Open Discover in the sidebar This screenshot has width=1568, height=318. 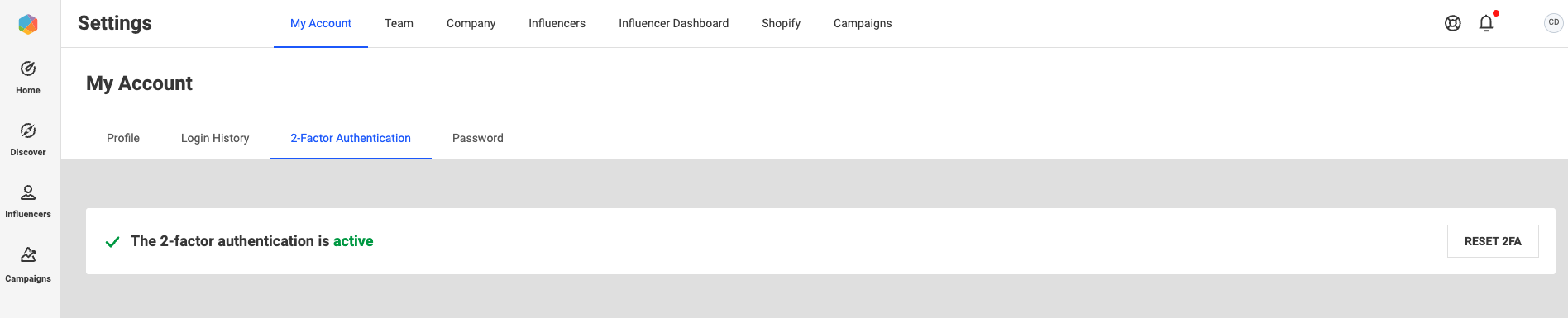click(x=28, y=140)
